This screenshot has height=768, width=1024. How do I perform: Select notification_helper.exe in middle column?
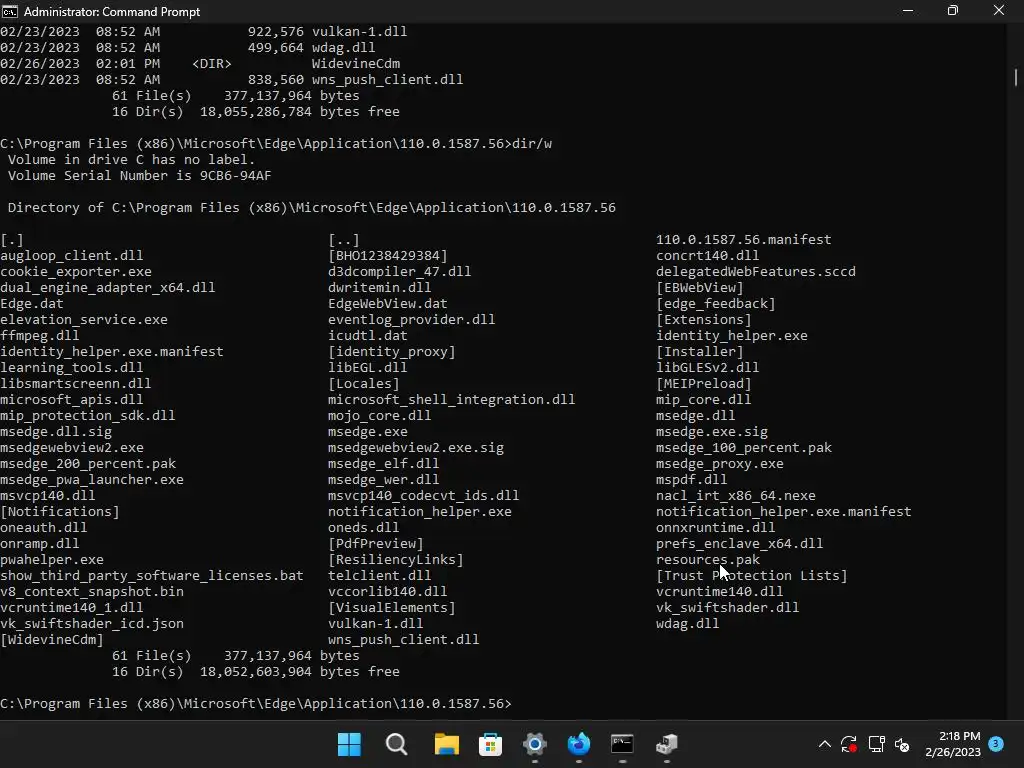420,511
